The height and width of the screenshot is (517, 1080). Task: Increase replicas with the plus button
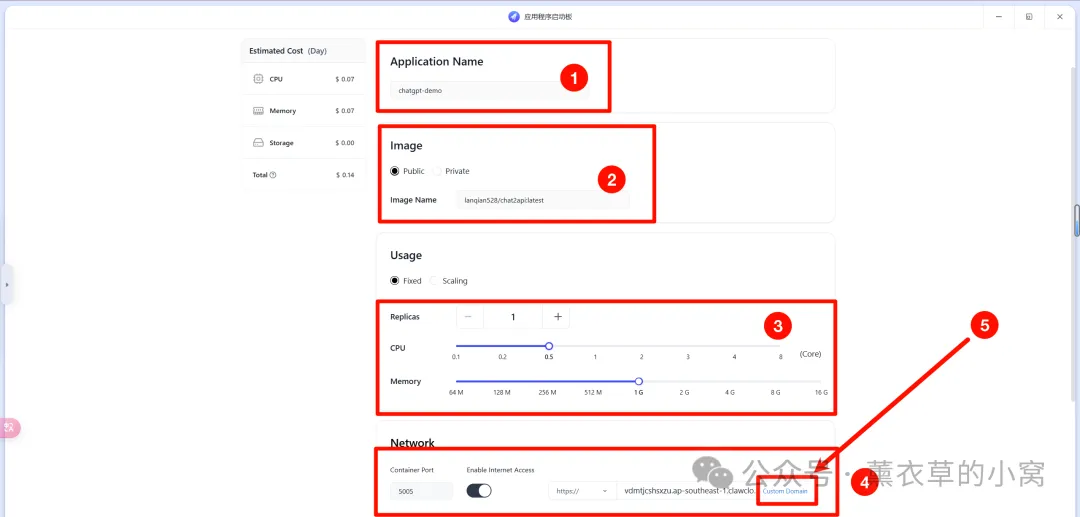click(x=557, y=317)
